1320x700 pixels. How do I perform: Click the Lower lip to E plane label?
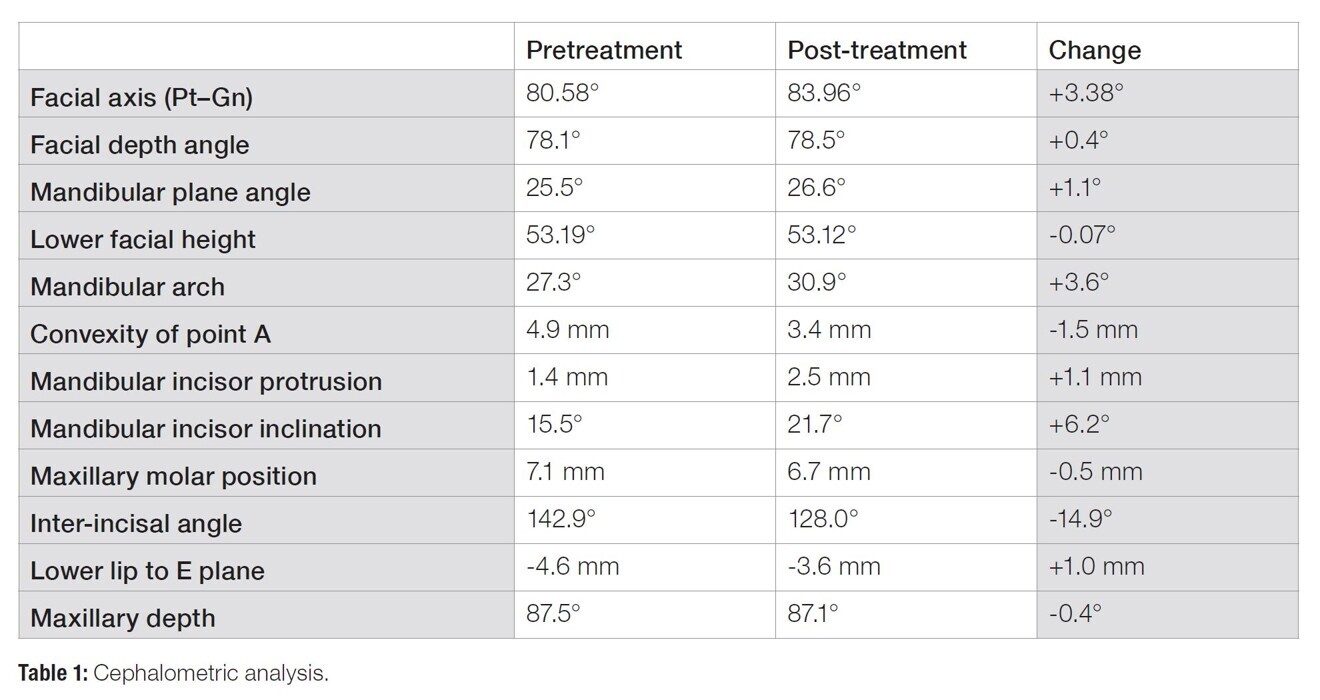[147, 571]
